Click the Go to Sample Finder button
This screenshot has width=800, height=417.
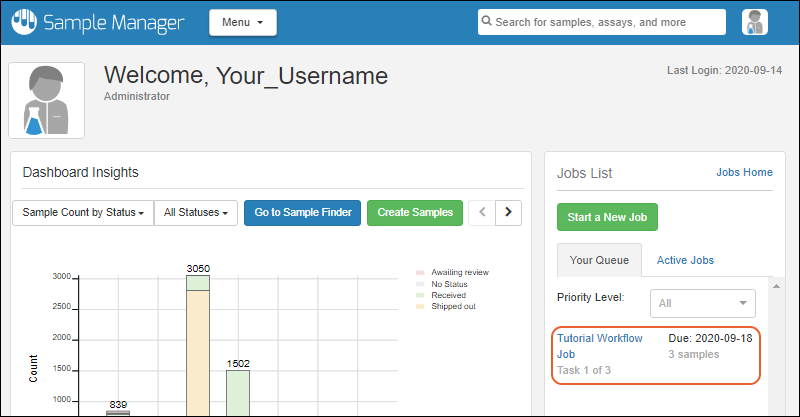pos(302,212)
